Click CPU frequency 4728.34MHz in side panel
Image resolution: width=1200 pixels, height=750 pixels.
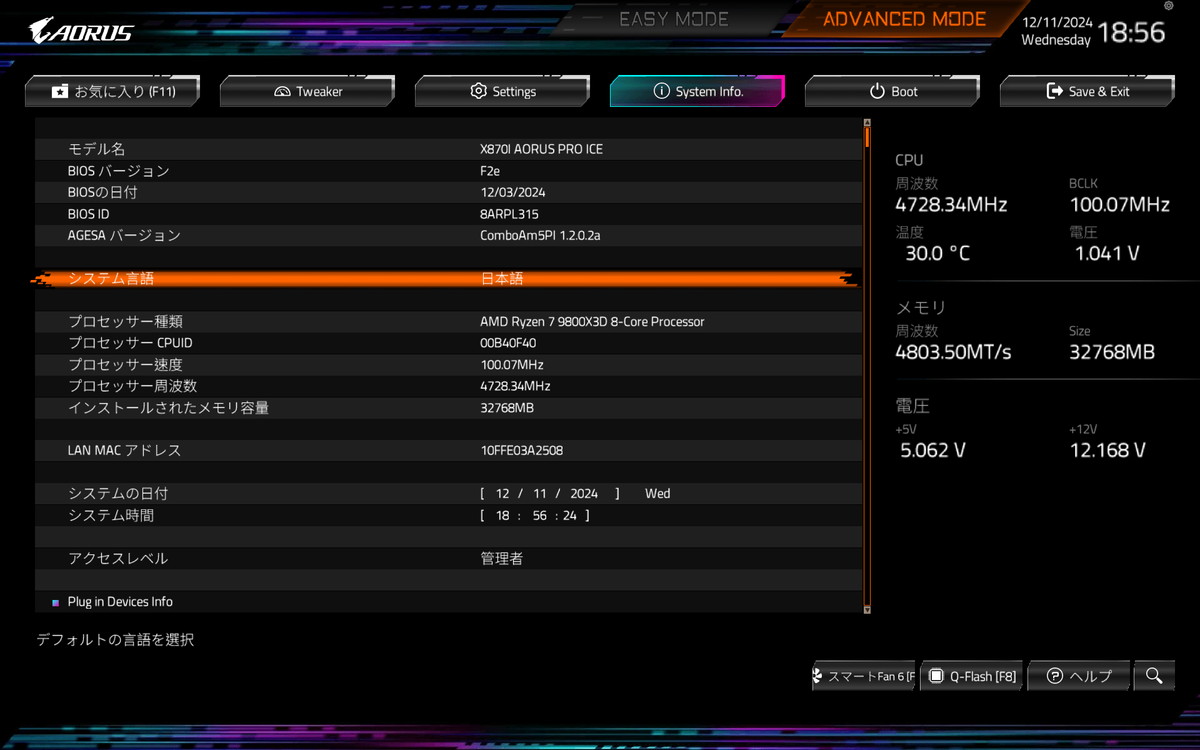951,205
